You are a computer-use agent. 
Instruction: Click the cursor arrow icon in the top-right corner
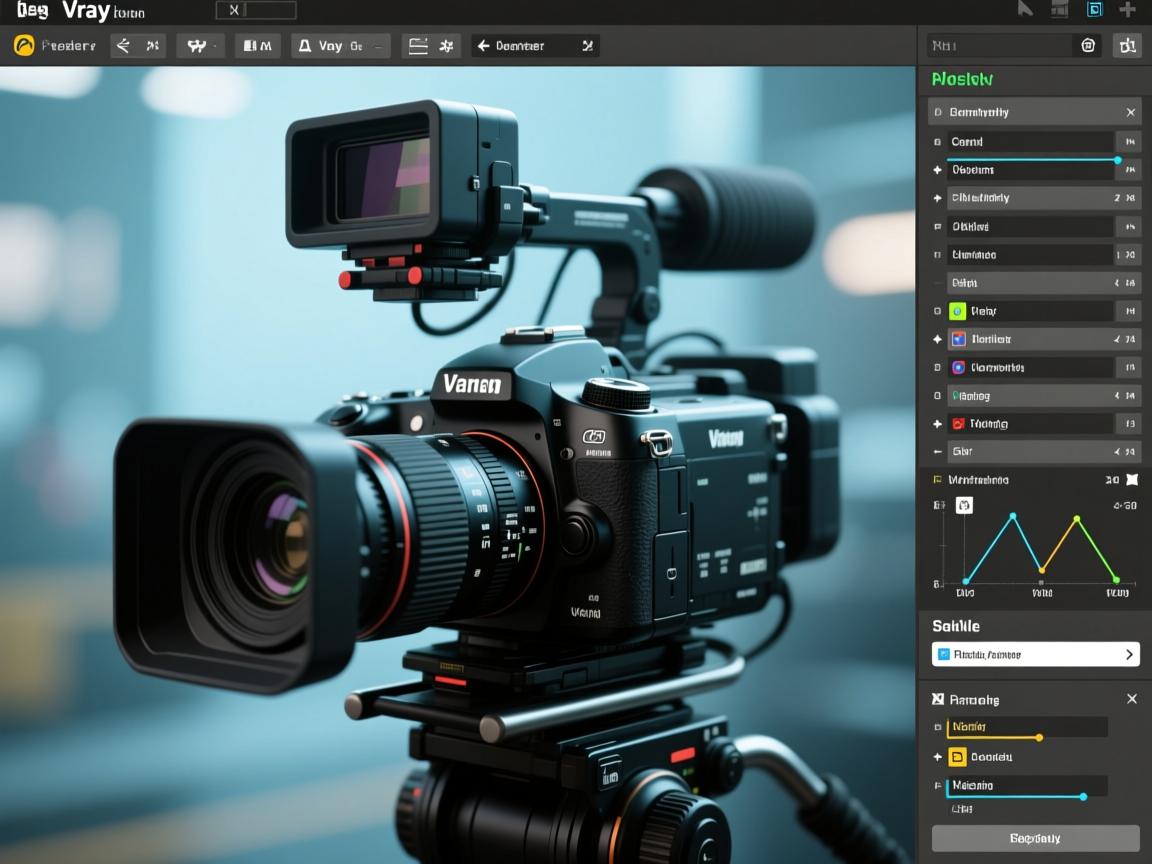coord(1025,10)
